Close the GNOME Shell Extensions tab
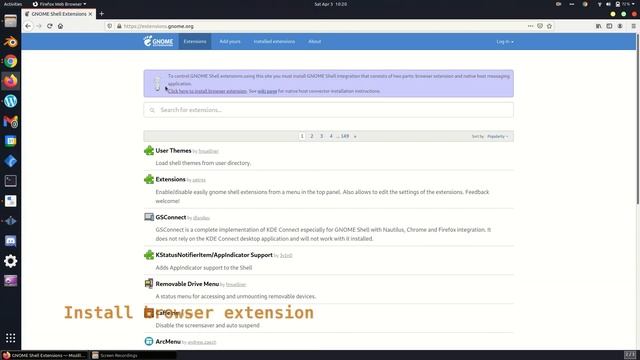 (x=90, y=14)
